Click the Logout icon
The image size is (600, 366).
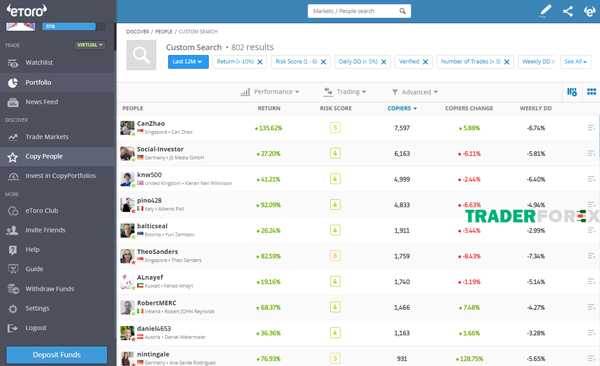(13, 328)
